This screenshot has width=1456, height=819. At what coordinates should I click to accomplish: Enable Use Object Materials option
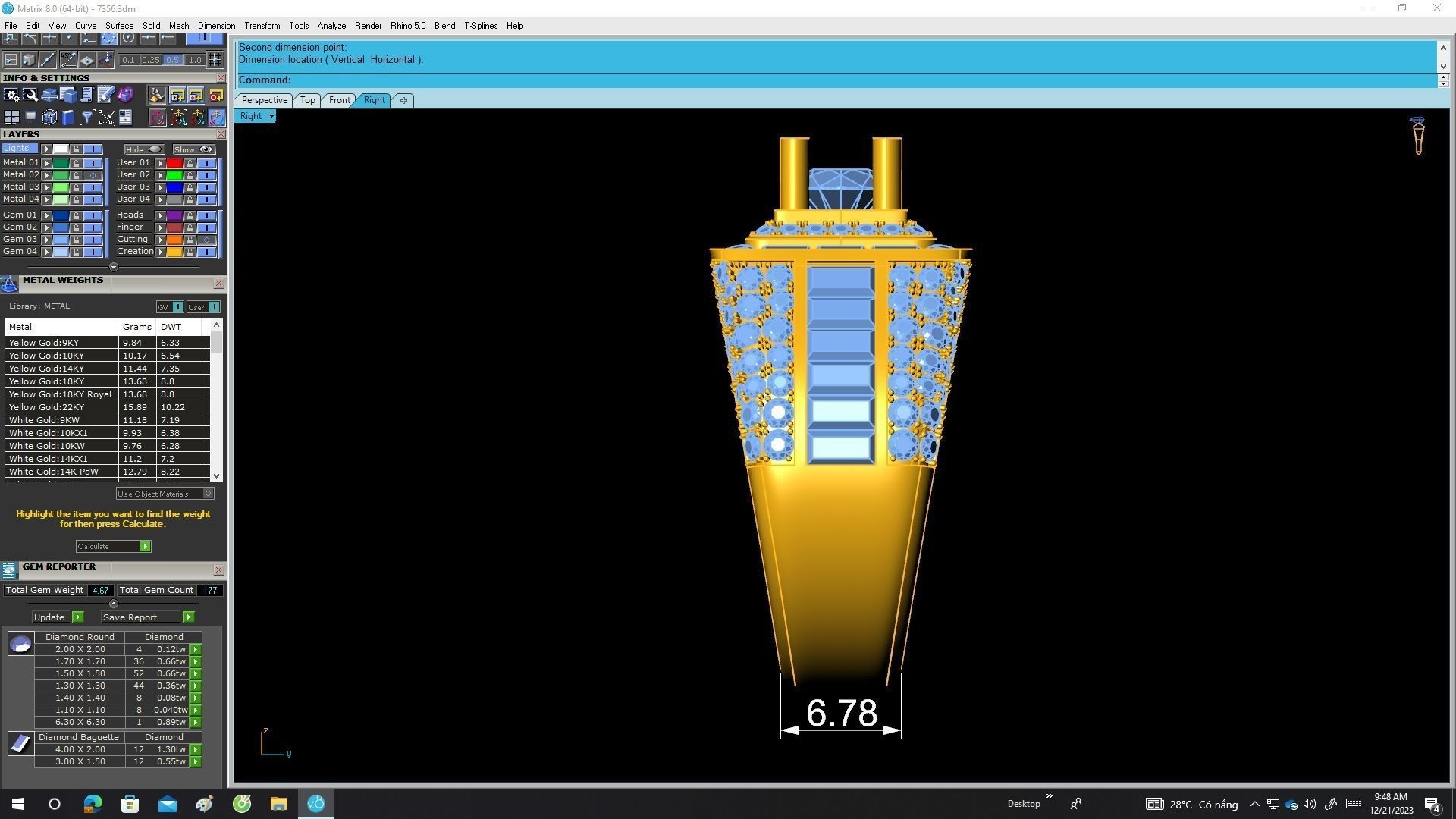pos(209,494)
